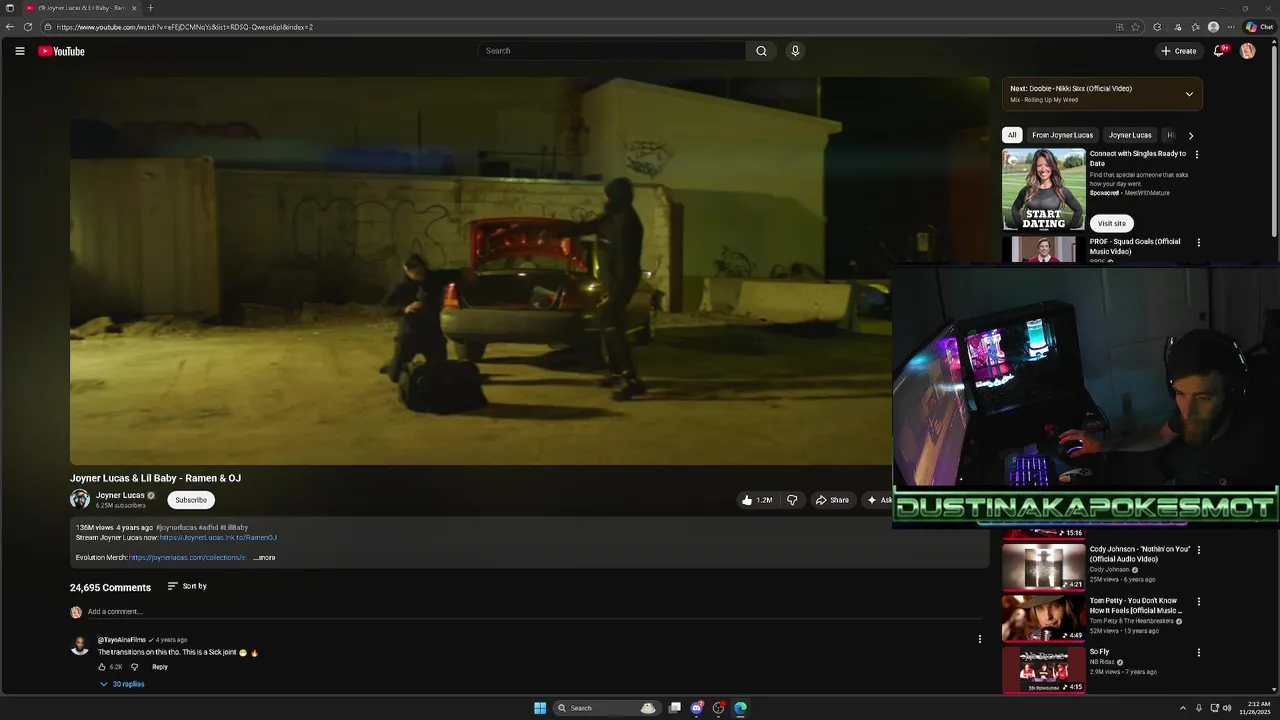This screenshot has width=1280, height=720.
Task: Open options menu for TayoAinaFilms comment
Action: 980,639
